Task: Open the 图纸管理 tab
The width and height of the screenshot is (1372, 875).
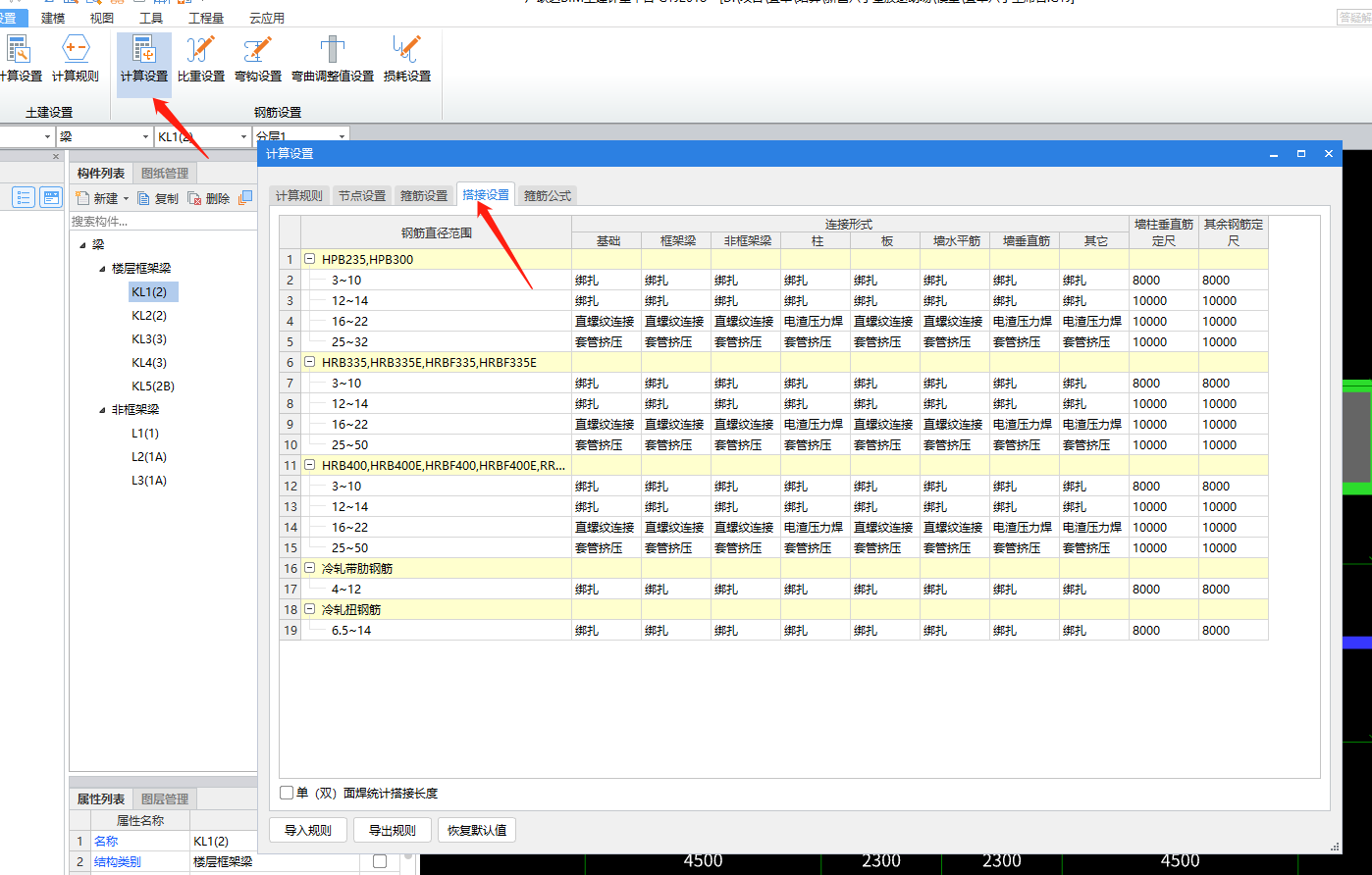Action: (164, 174)
